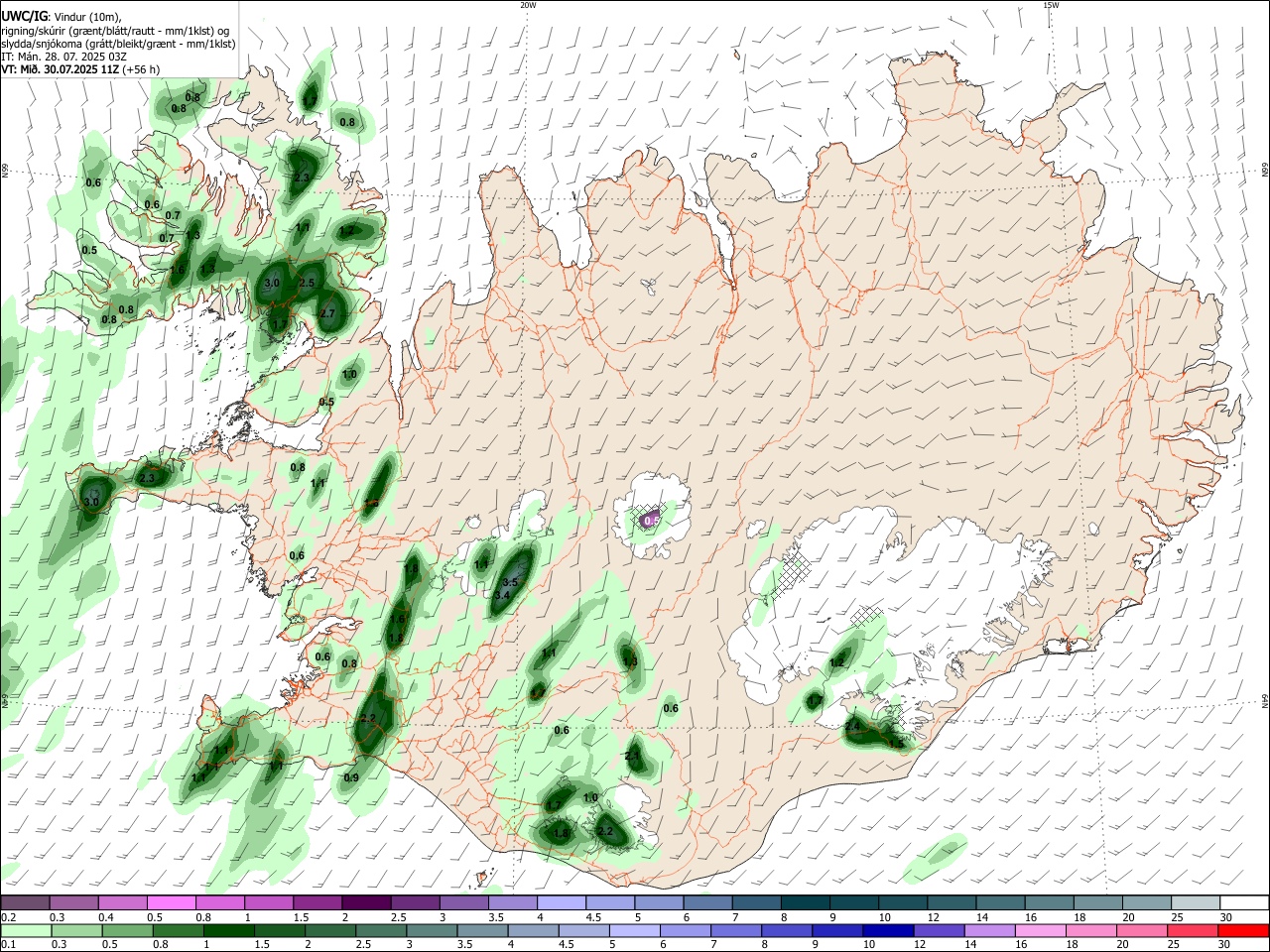The width and height of the screenshot is (1270, 952).
Task: Pick the lavender 4–4.5 swatch in snow scale
Action: click(x=562, y=902)
